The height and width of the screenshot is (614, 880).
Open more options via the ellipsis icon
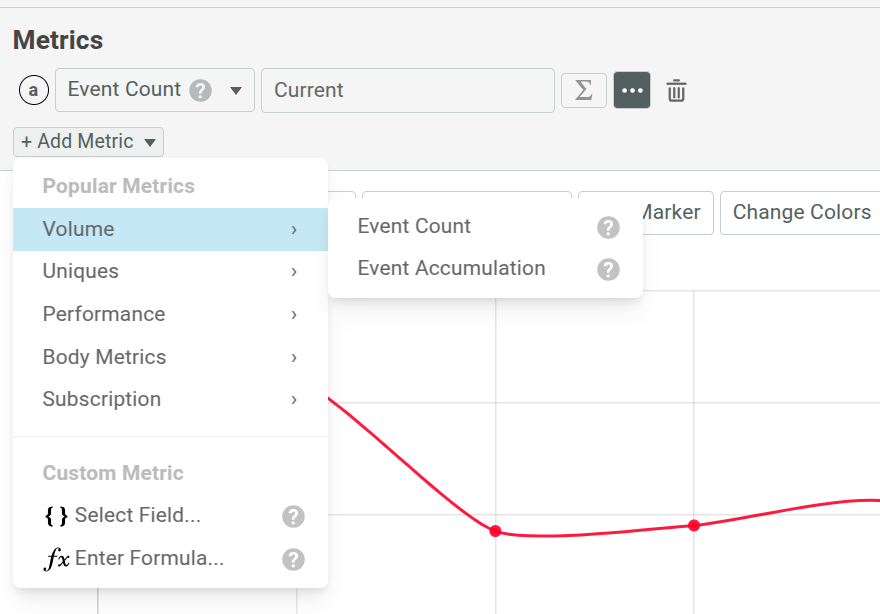(x=632, y=90)
